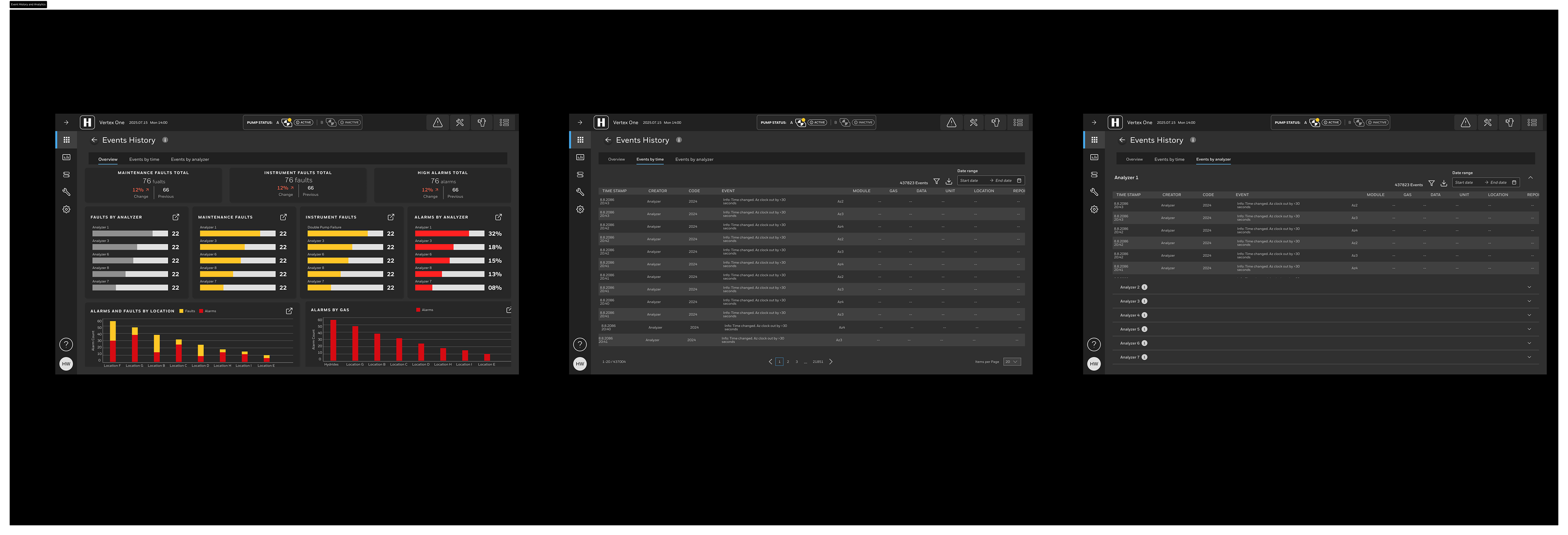This screenshot has width=1568, height=535.
Task: Toggle Alarms legend in Alarms by Gas chart
Action: 424,310
